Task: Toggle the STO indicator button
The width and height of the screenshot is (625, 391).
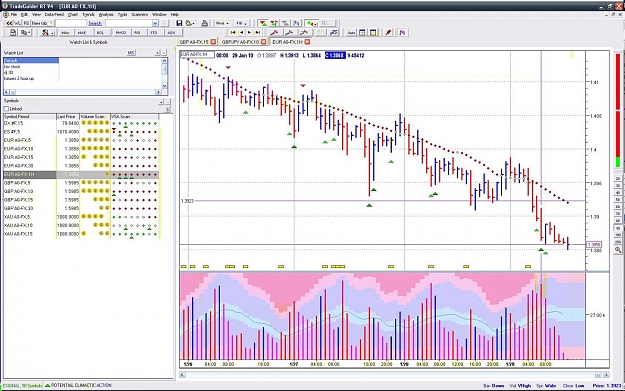Action: [154, 33]
